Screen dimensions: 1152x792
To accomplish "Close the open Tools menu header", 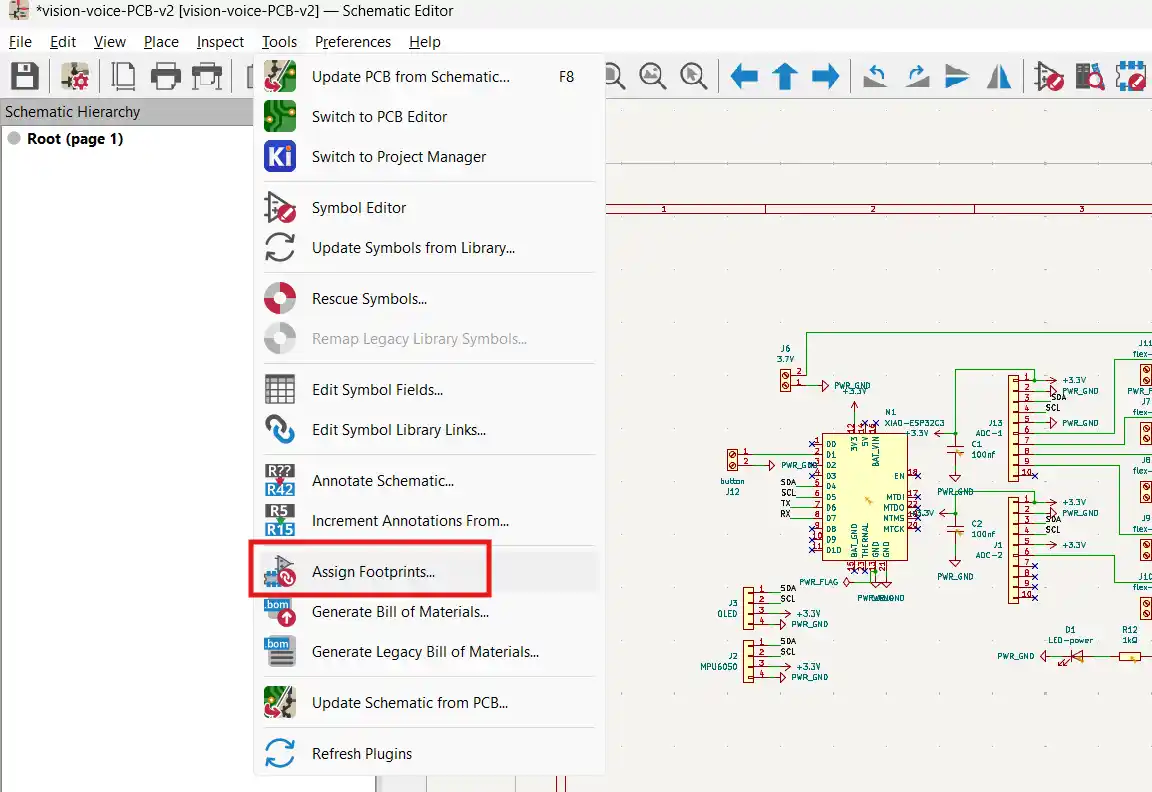I will coord(279,42).
